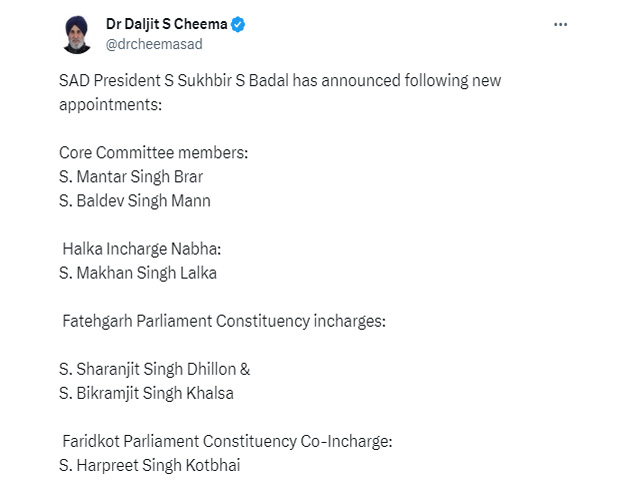640x480 pixels.
Task: Select the name S. Harpreet Singh Kotbhai
Action: point(150,465)
